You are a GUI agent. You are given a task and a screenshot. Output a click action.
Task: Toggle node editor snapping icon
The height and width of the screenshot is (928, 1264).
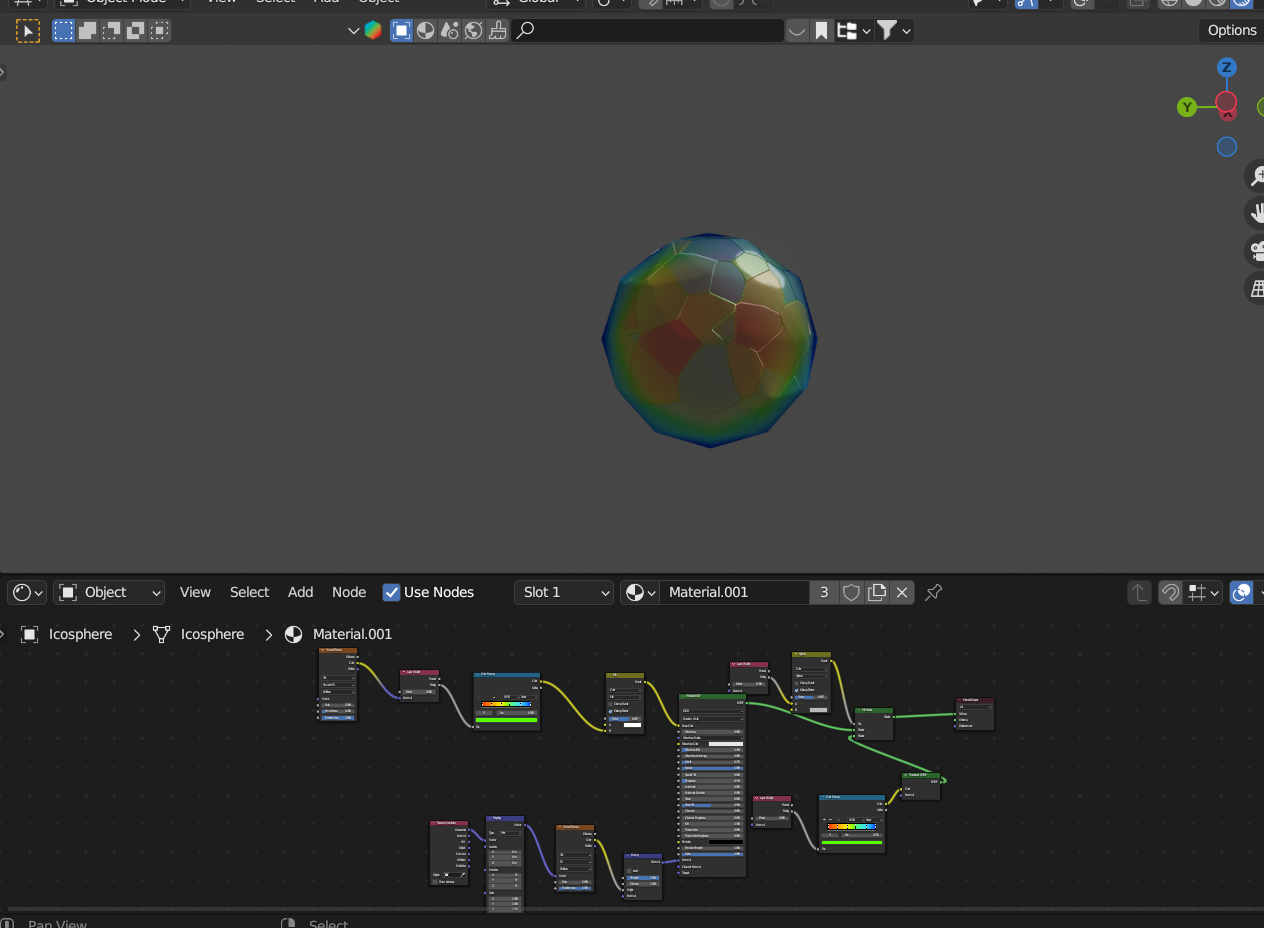(x=1169, y=592)
